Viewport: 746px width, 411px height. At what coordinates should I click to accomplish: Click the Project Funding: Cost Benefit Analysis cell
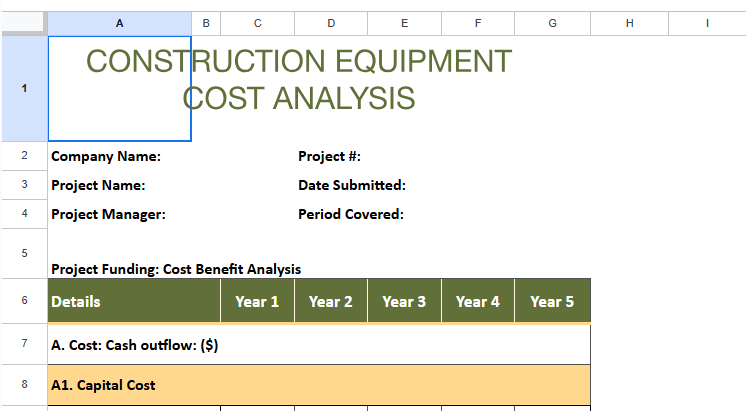(176, 269)
